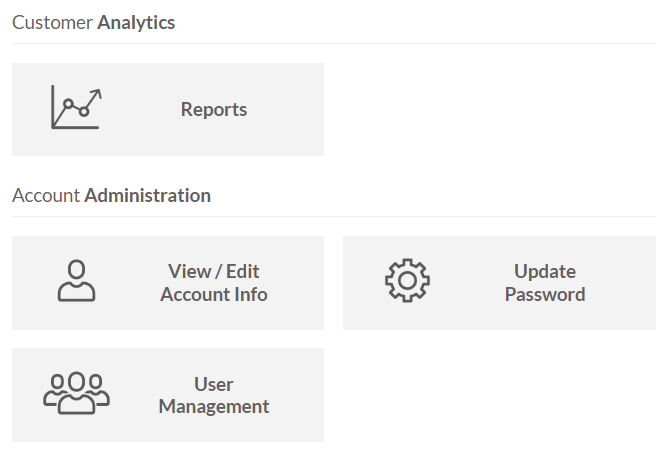Click the three-person group icon

point(76,393)
